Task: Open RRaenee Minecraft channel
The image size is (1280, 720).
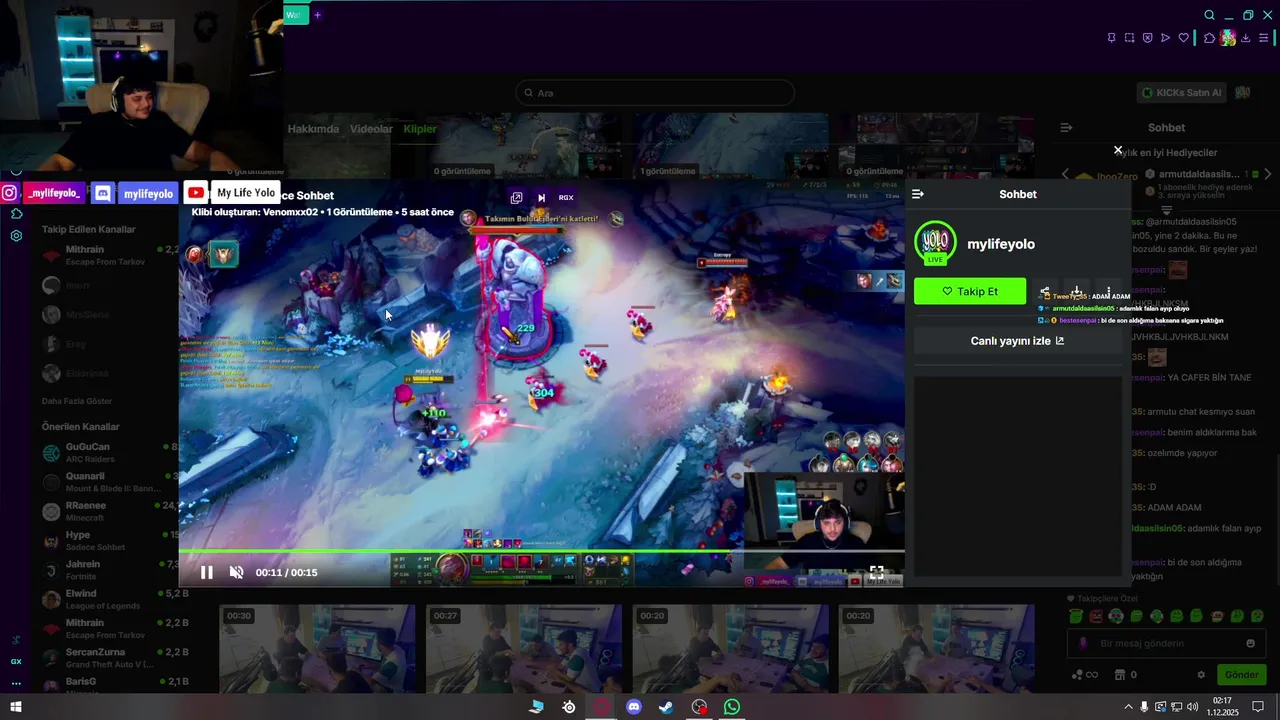Action: [110, 511]
